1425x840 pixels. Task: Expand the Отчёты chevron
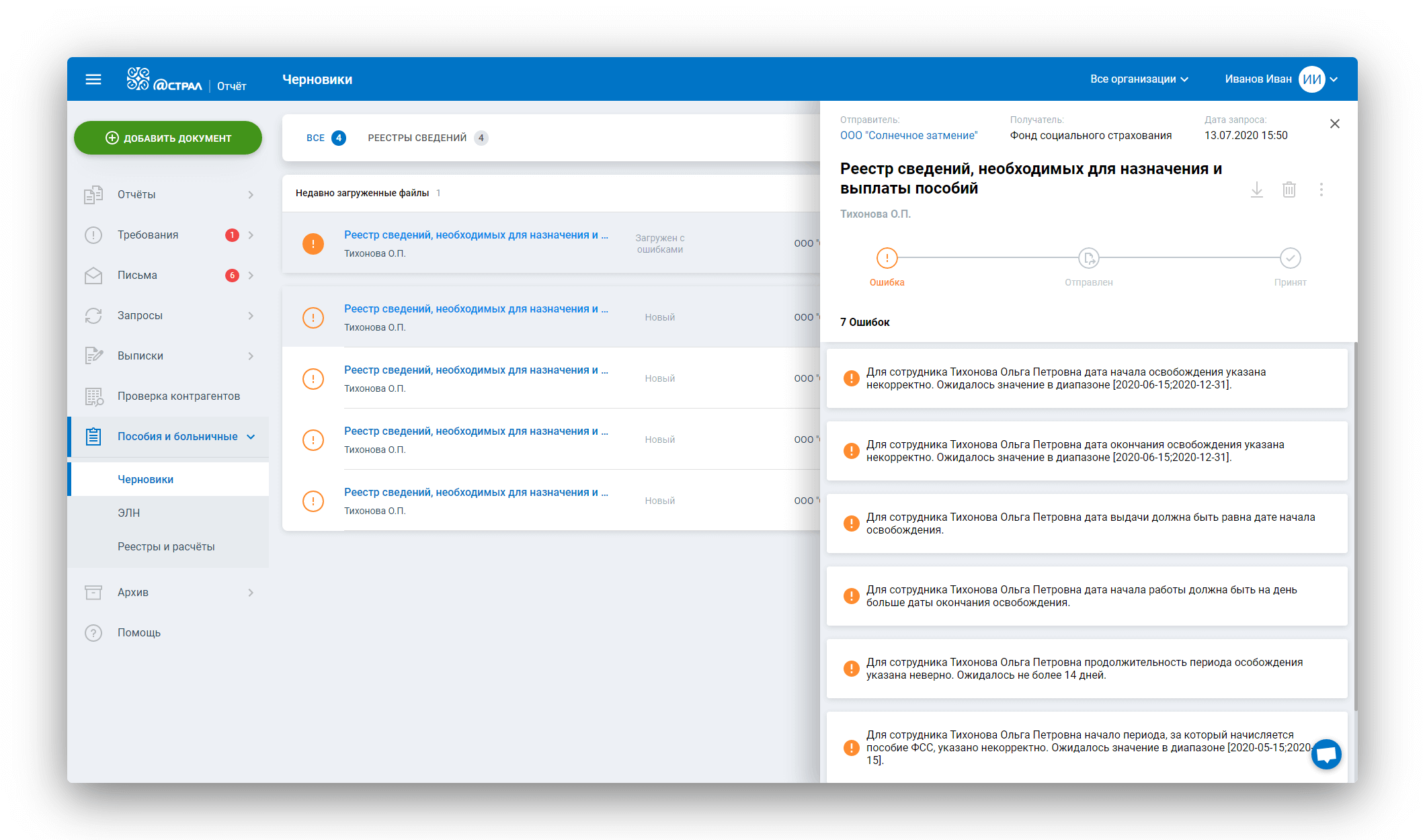tap(251, 195)
